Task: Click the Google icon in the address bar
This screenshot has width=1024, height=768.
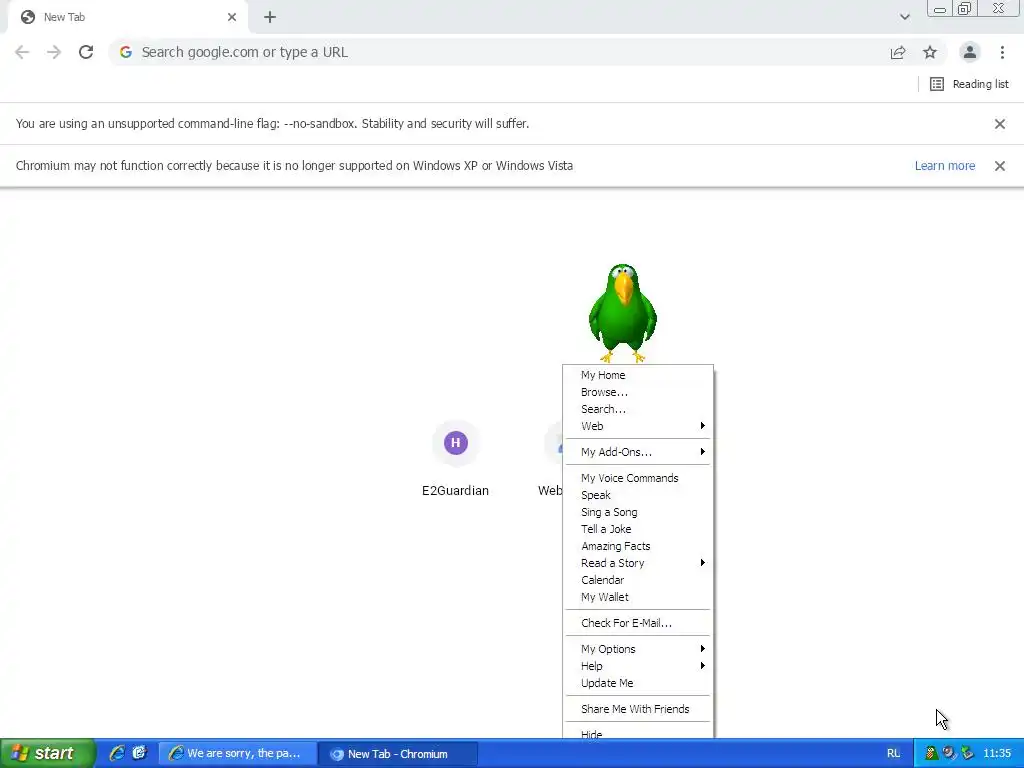Action: click(126, 52)
